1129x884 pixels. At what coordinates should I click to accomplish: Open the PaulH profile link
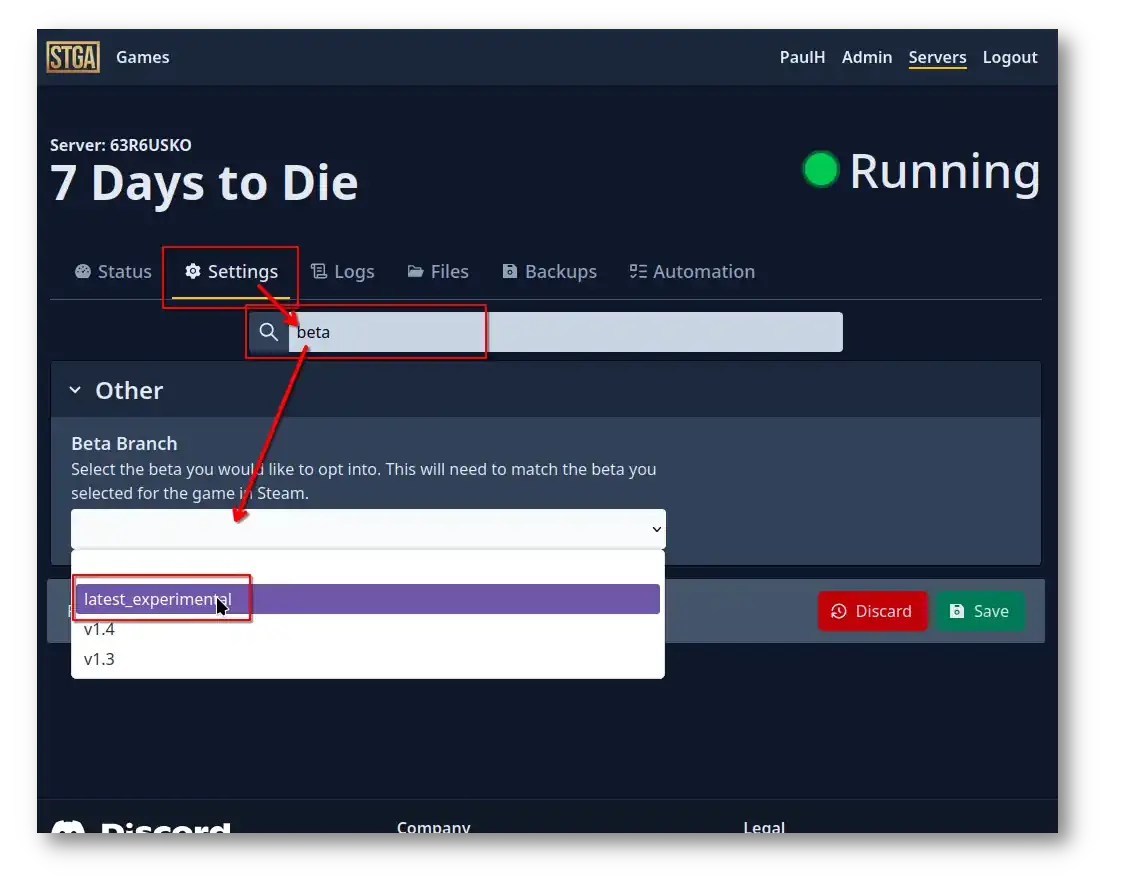pyautogui.click(x=802, y=57)
